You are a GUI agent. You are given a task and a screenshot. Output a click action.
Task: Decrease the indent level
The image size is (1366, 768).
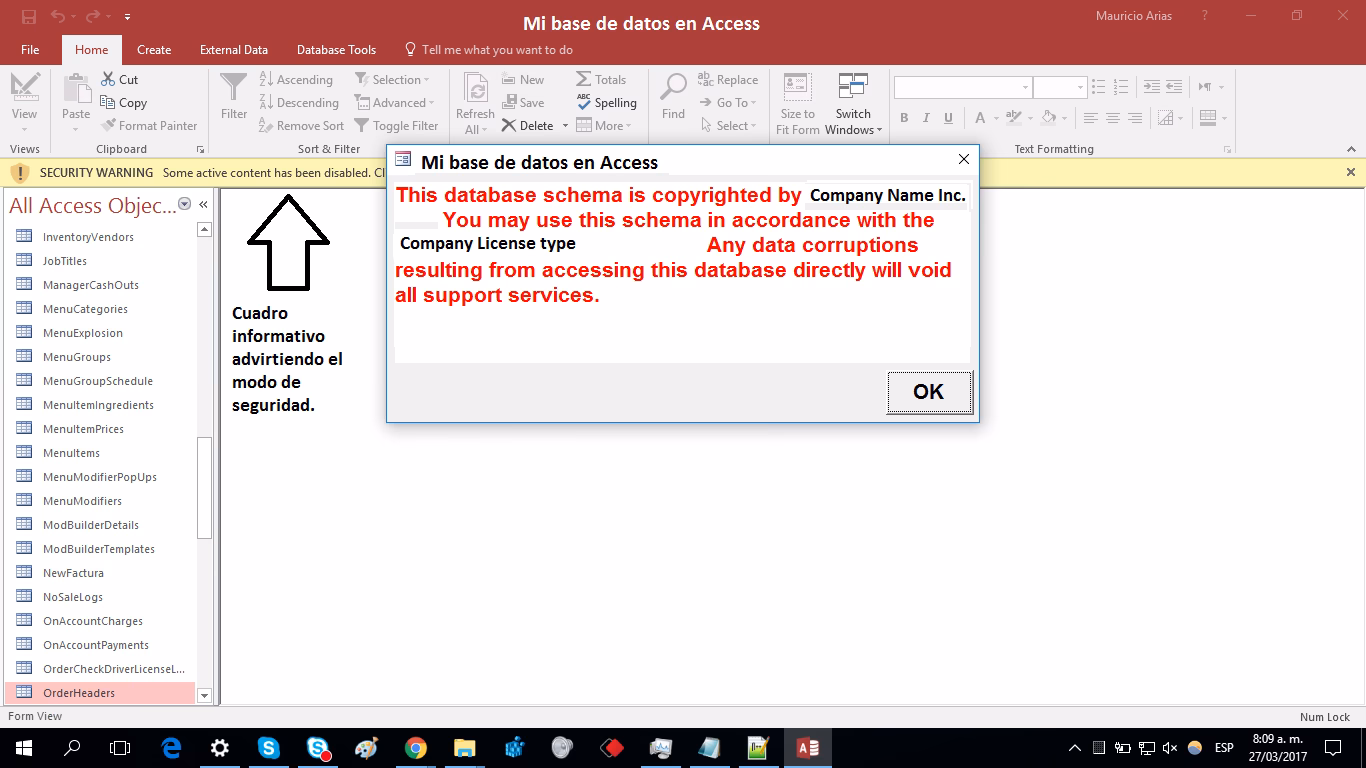1174,87
